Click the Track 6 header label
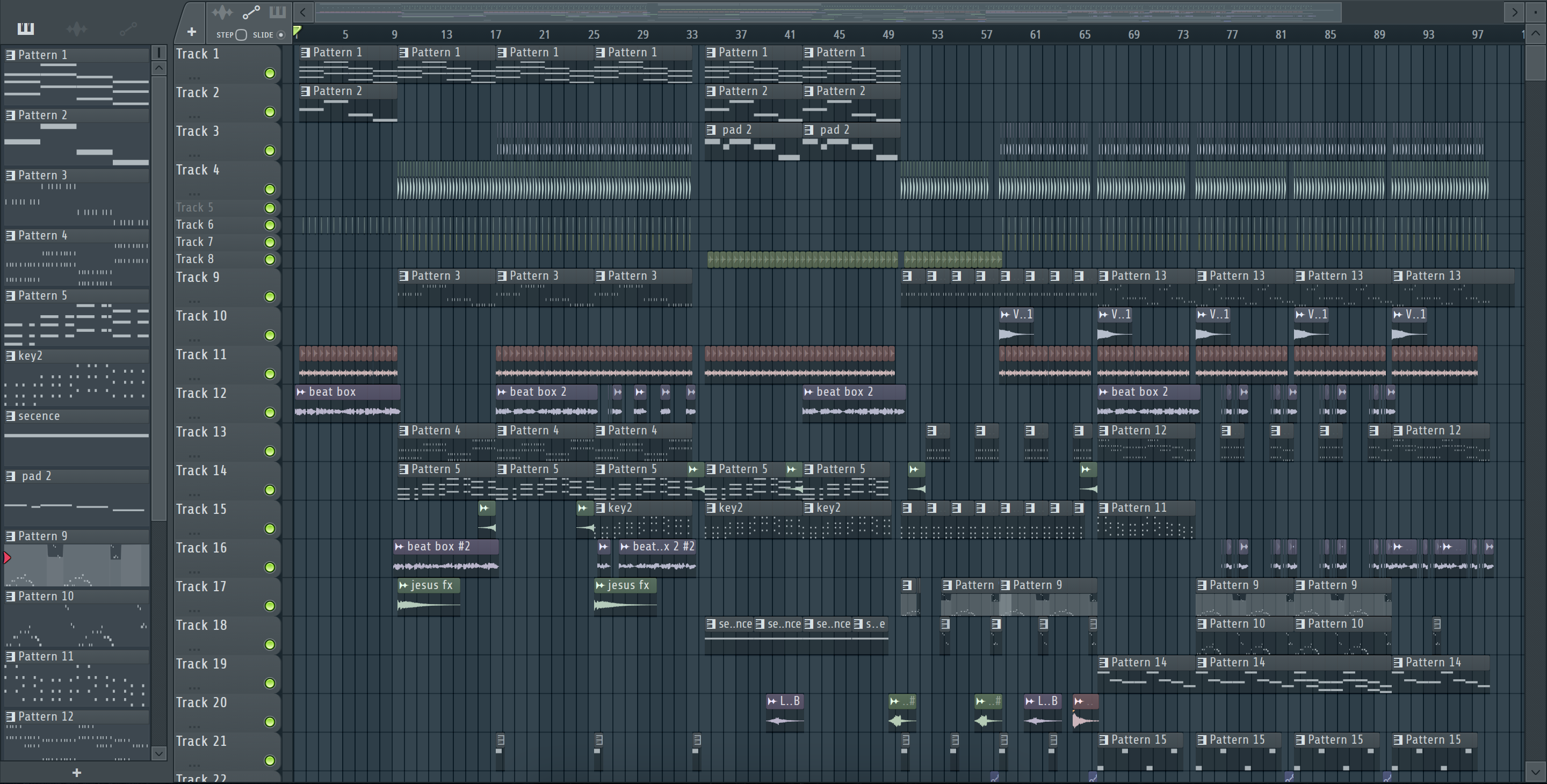 tap(194, 224)
